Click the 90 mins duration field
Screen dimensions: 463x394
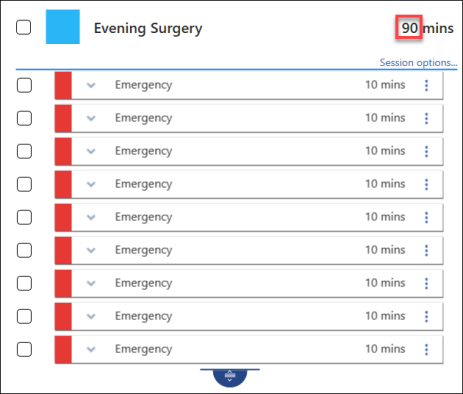click(x=409, y=28)
